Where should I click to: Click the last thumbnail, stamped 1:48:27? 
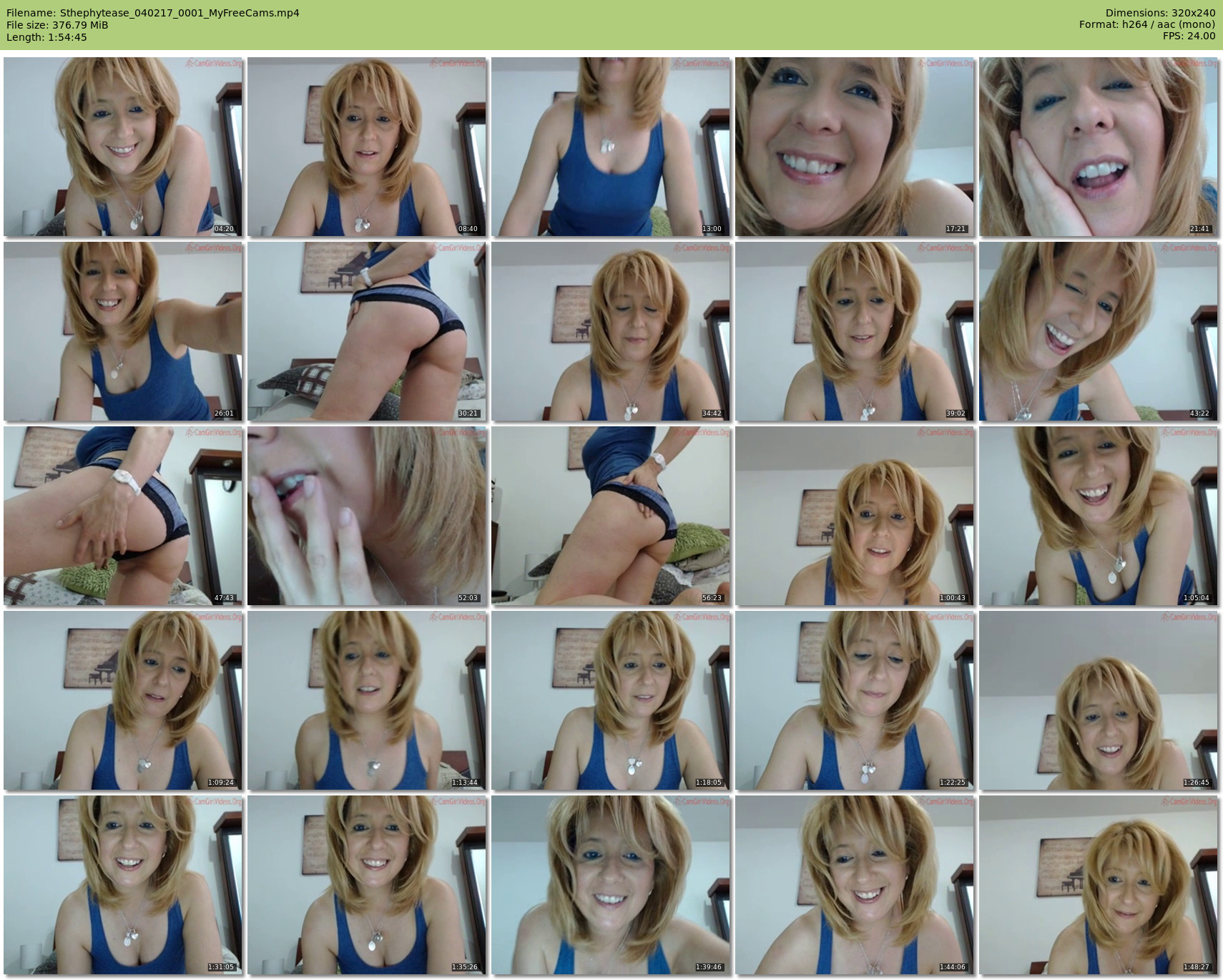pyautogui.click(x=1099, y=885)
